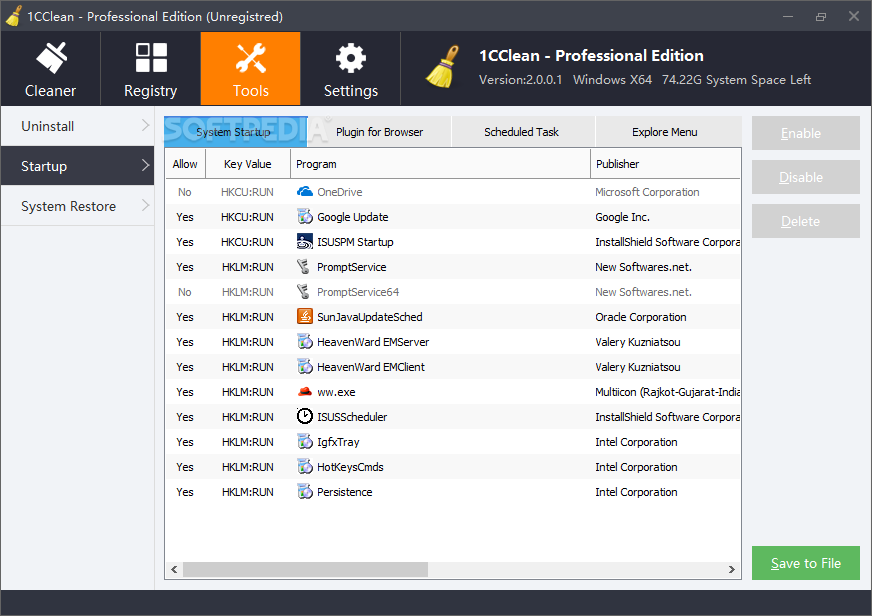872x616 pixels.
Task: Click the Save to File button
Action: point(806,563)
